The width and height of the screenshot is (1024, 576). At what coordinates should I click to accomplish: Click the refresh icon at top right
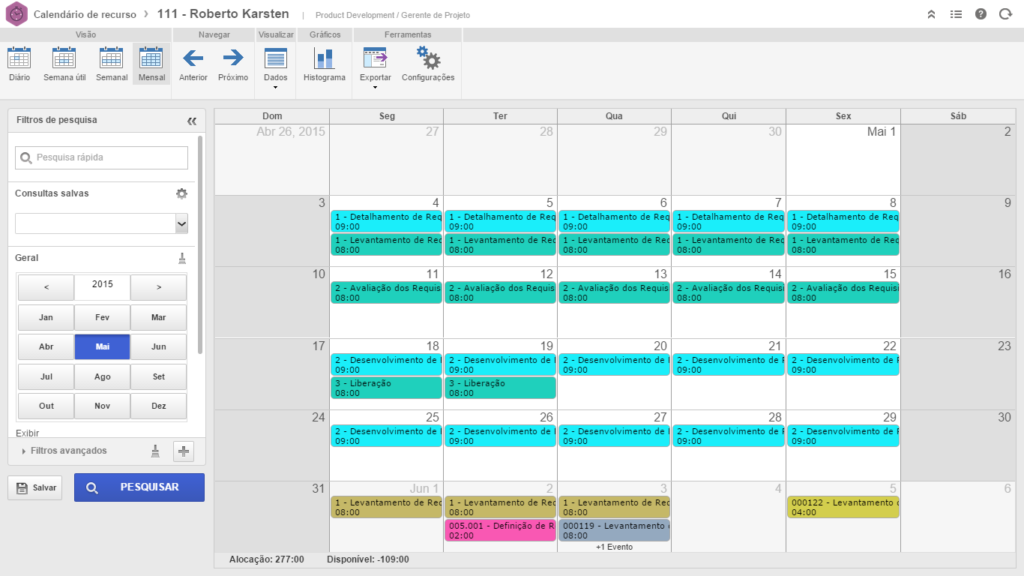tap(1005, 14)
